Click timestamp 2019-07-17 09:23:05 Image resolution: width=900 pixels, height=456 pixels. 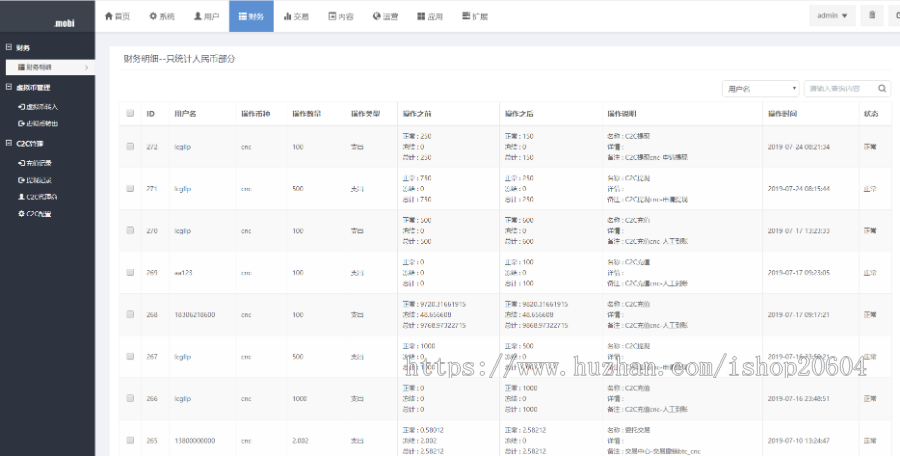[x=798, y=273]
